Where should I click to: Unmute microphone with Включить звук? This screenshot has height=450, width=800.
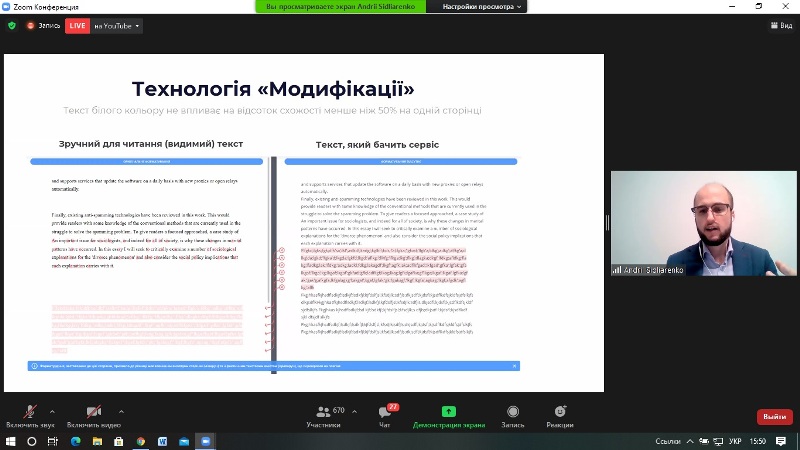click(30, 416)
